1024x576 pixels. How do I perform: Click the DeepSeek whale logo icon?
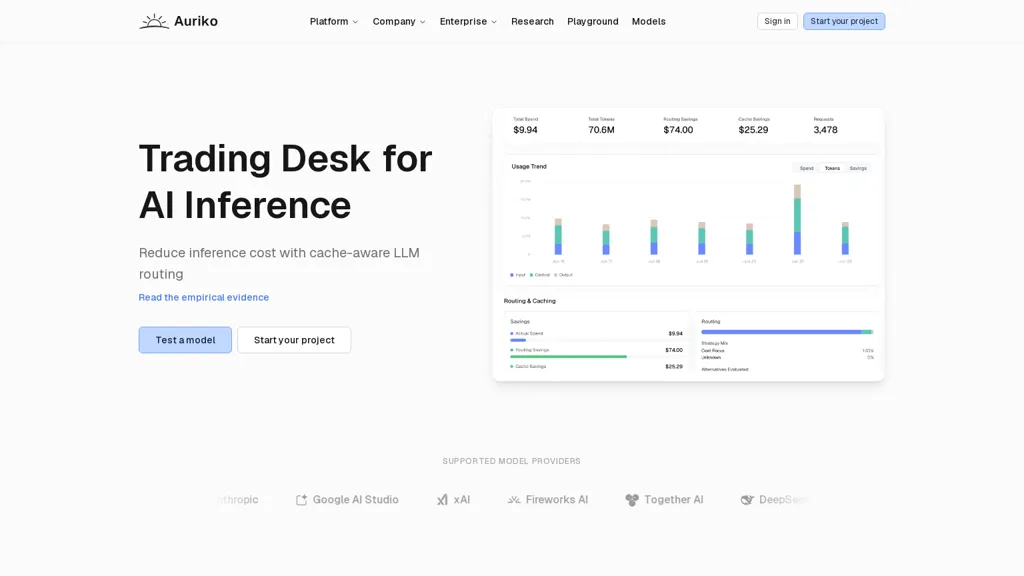[747, 500]
